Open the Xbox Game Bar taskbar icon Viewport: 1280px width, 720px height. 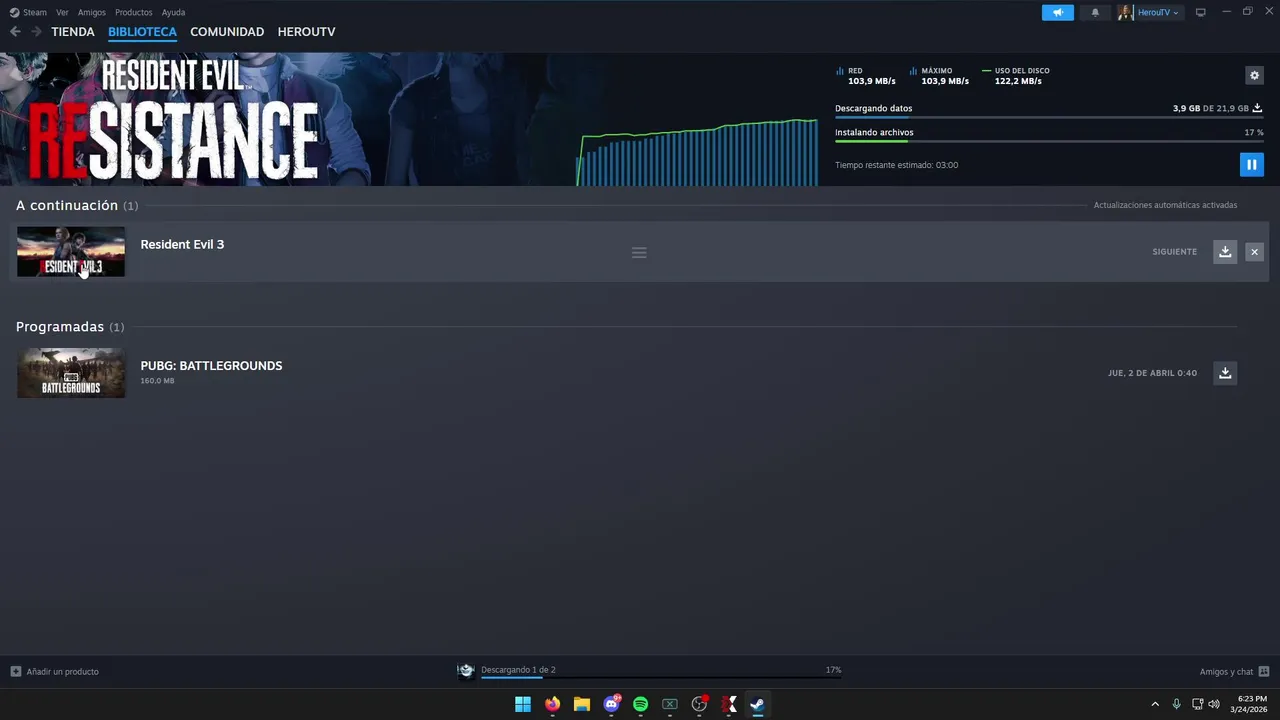pyautogui.click(x=670, y=704)
